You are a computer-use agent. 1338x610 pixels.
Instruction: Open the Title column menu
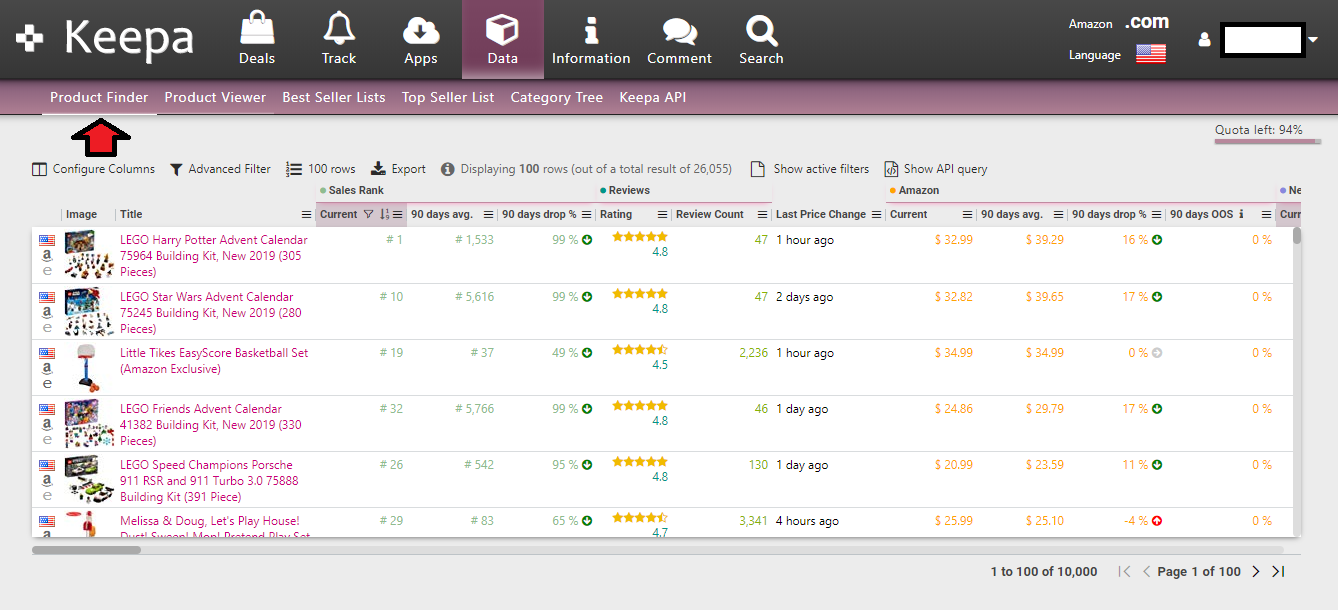(307, 214)
